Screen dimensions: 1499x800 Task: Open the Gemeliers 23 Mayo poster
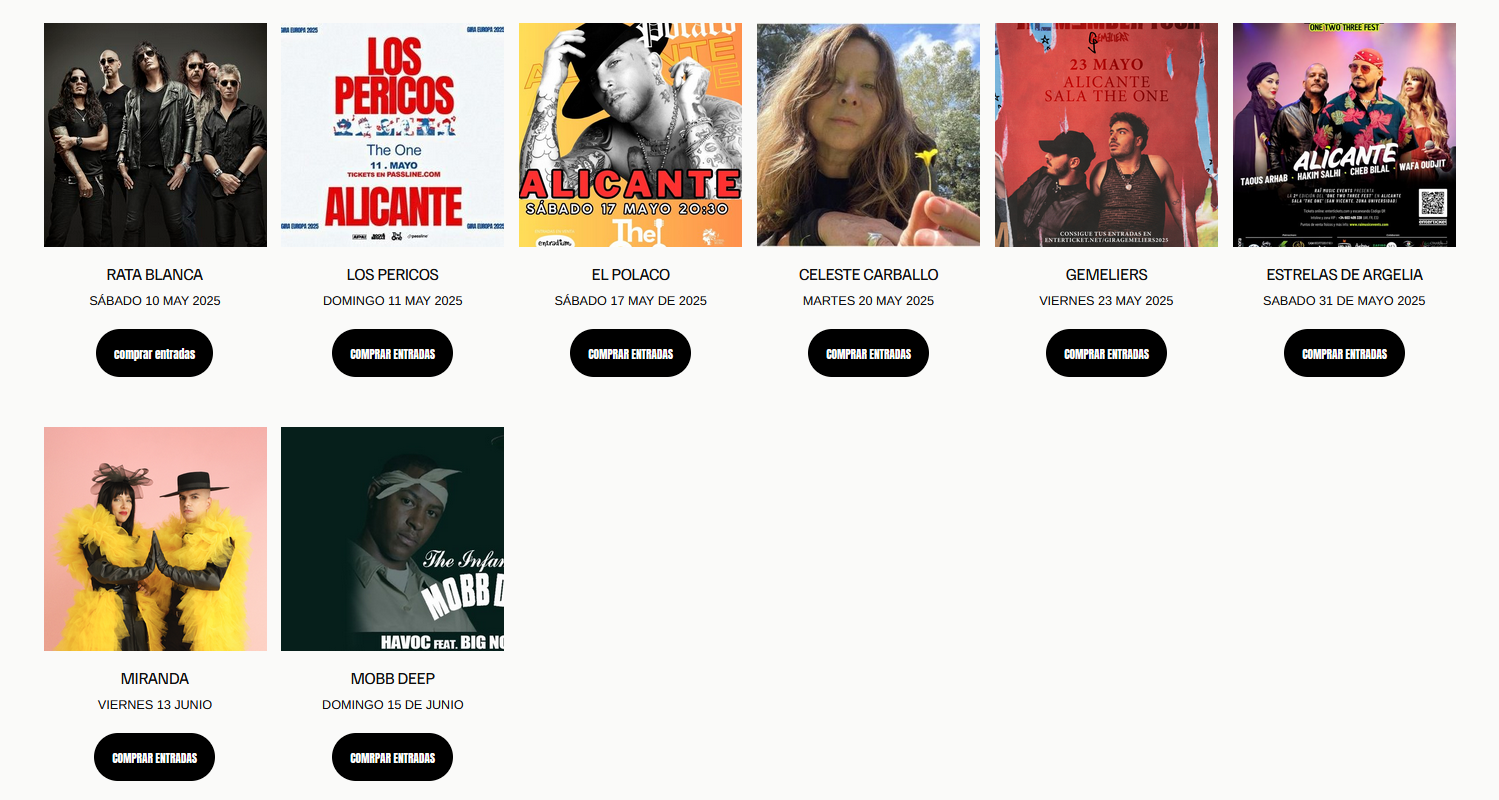click(1106, 135)
